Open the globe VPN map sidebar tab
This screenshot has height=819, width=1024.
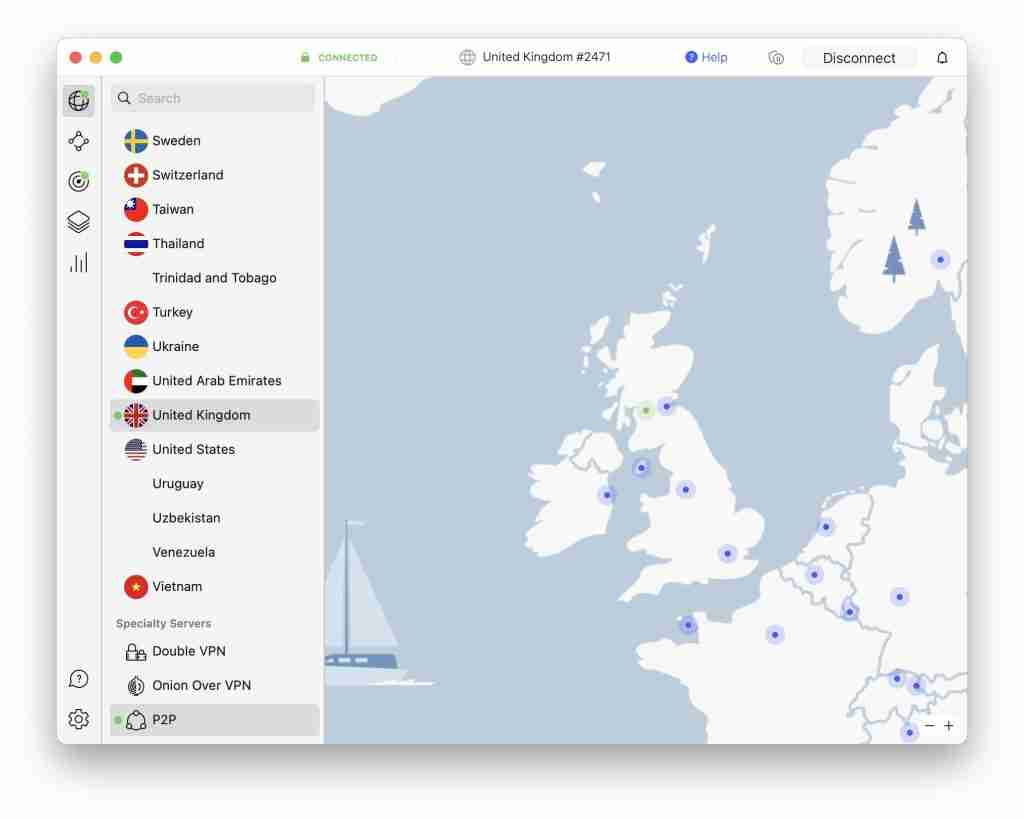(x=78, y=101)
